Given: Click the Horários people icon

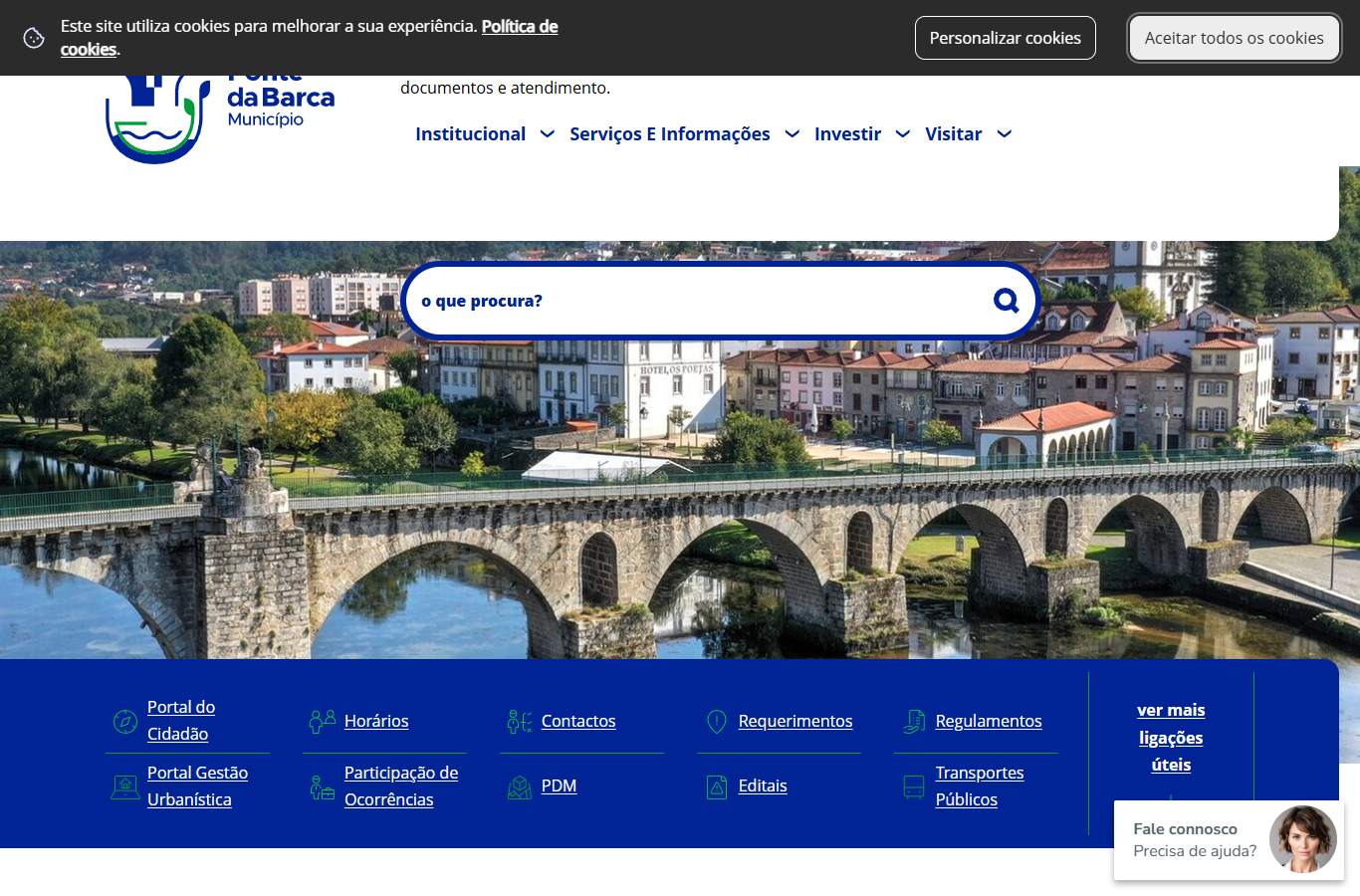Looking at the screenshot, I should 322,722.
